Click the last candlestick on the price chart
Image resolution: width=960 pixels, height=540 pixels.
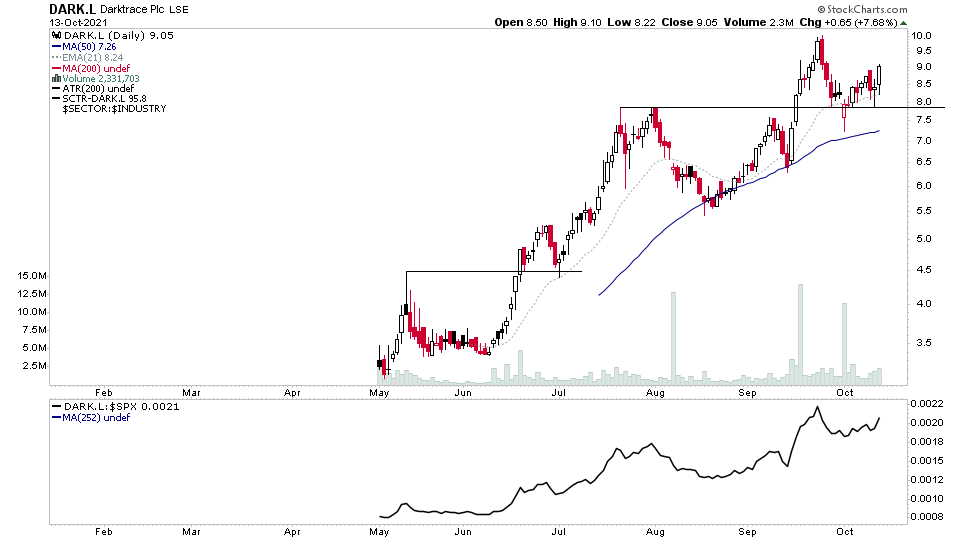pos(879,78)
